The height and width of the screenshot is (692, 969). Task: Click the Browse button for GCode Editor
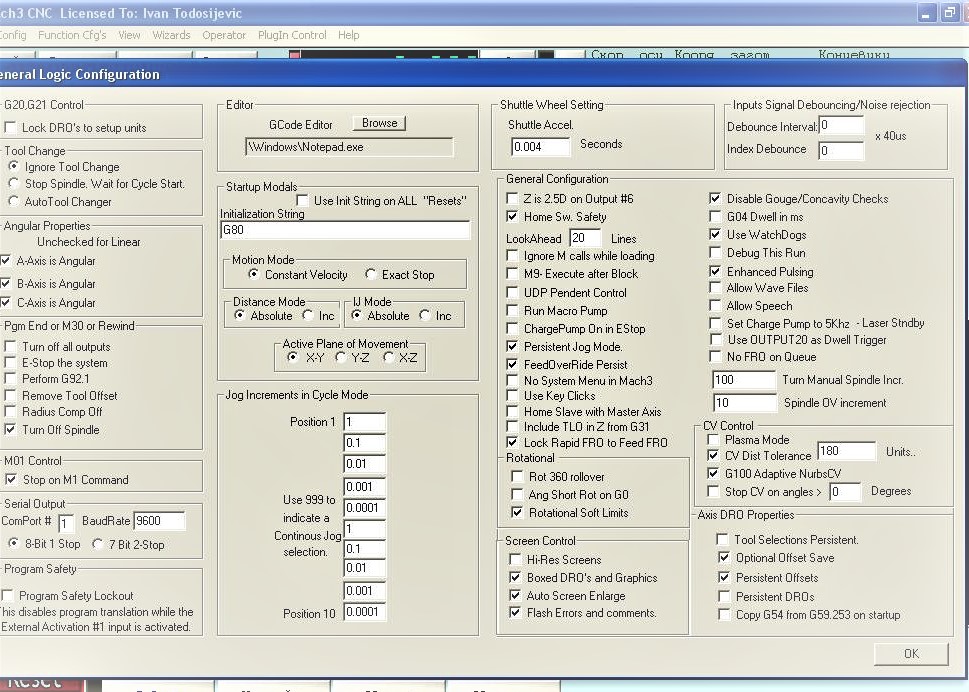click(x=379, y=123)
